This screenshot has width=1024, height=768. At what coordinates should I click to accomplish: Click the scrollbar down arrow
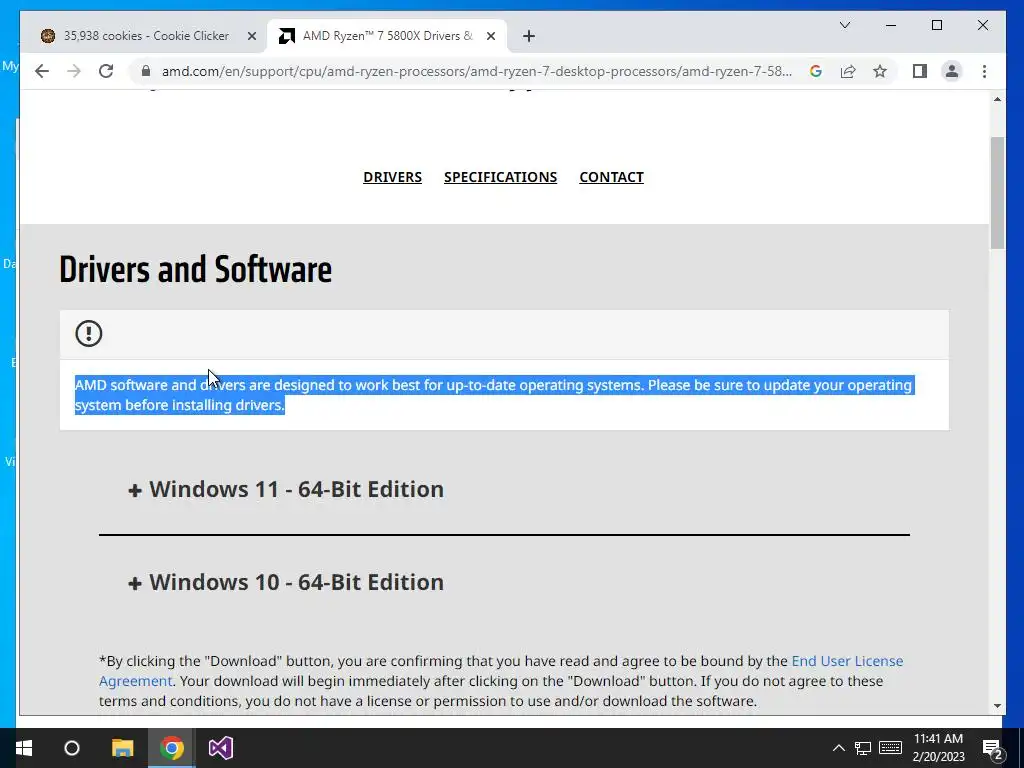[x=997, y=706]
